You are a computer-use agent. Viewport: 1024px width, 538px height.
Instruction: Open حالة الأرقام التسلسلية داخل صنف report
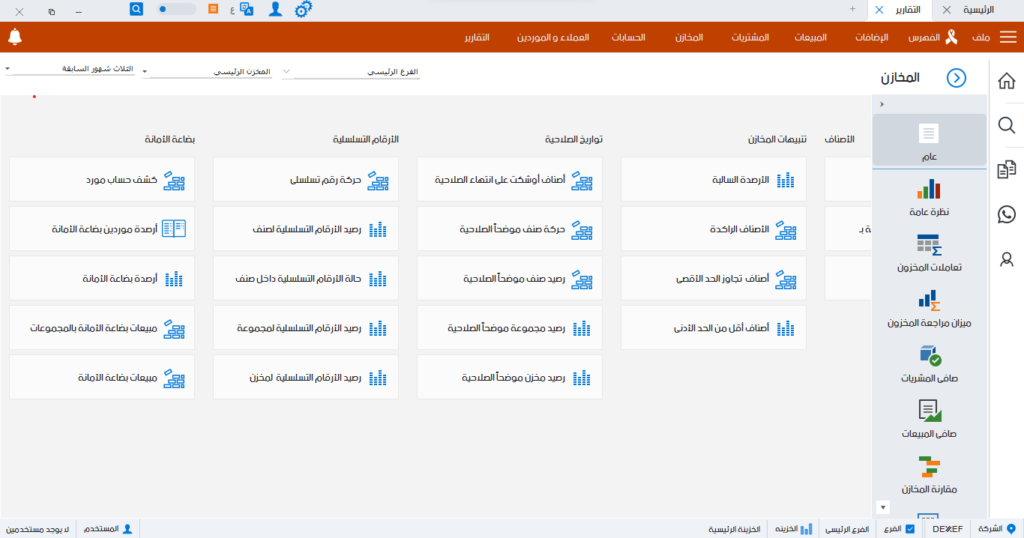pos(306,279)
